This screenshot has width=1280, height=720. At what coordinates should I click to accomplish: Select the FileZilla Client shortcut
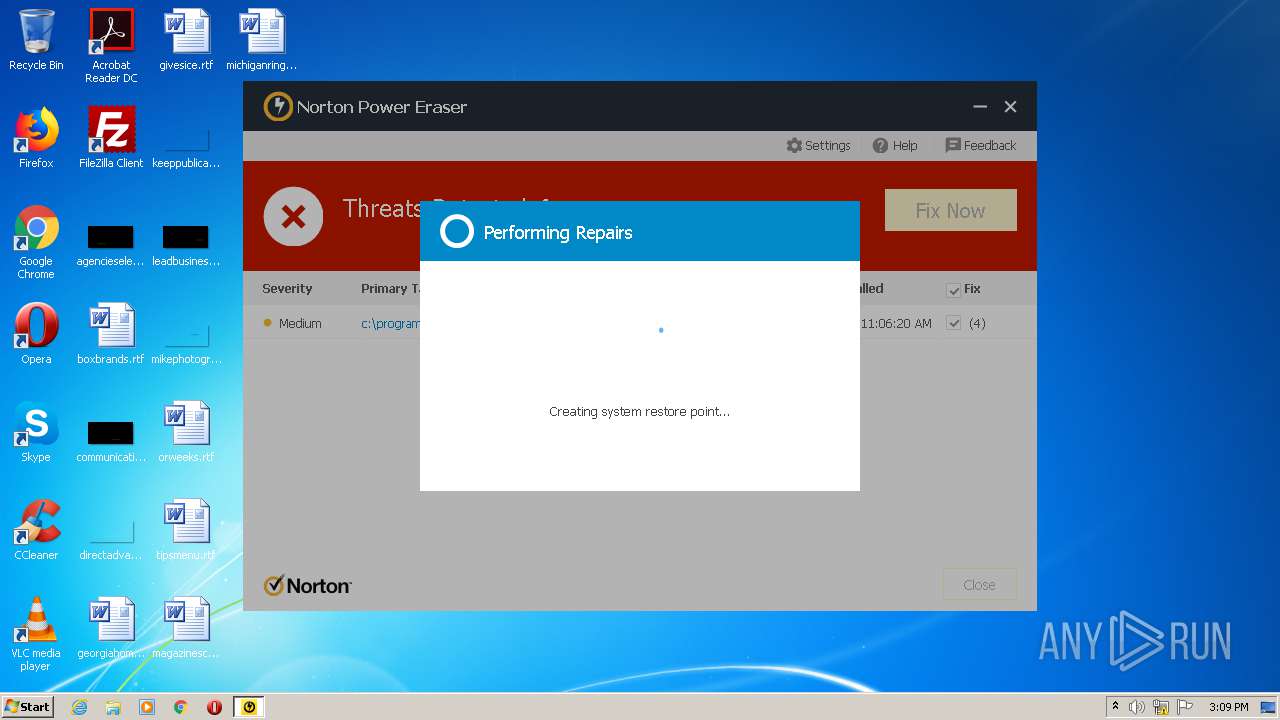(x=111, y=139)
